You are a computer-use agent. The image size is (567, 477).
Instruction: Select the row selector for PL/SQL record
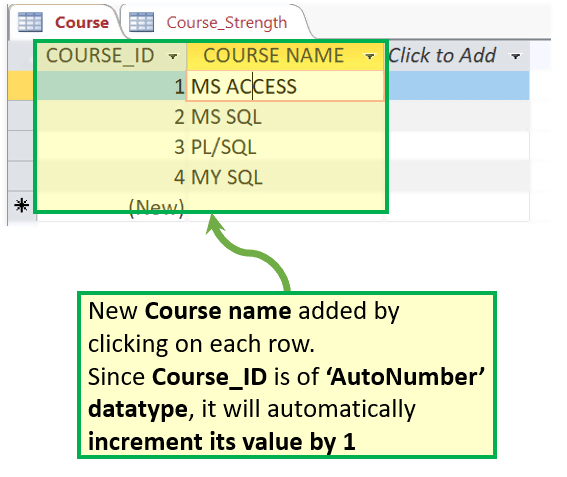tap(21, 146)
